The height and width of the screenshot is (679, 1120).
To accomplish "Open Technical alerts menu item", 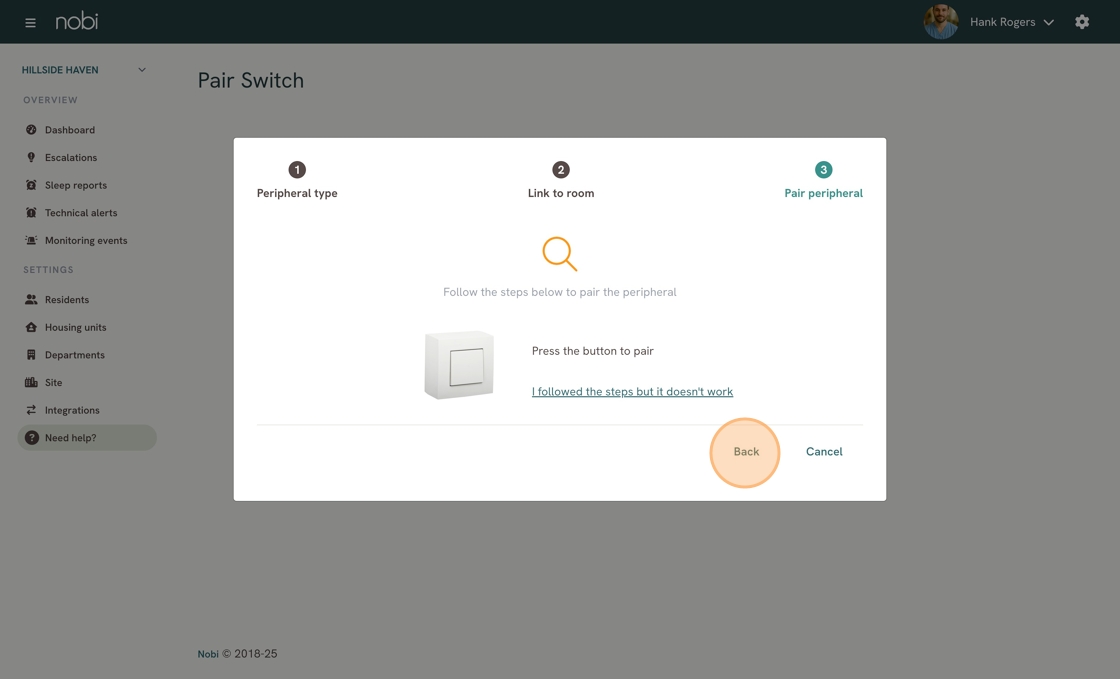I will click(81, 213).
